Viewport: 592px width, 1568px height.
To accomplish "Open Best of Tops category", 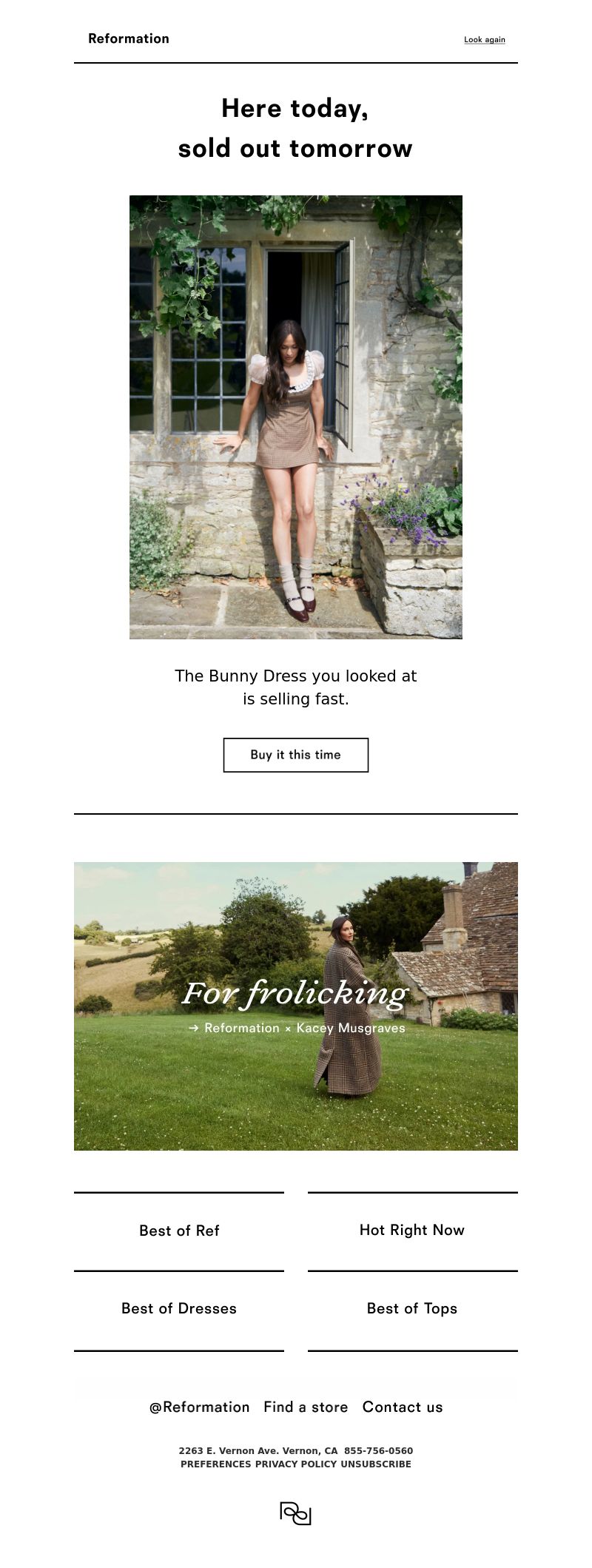I will (x=412, y=1308).
